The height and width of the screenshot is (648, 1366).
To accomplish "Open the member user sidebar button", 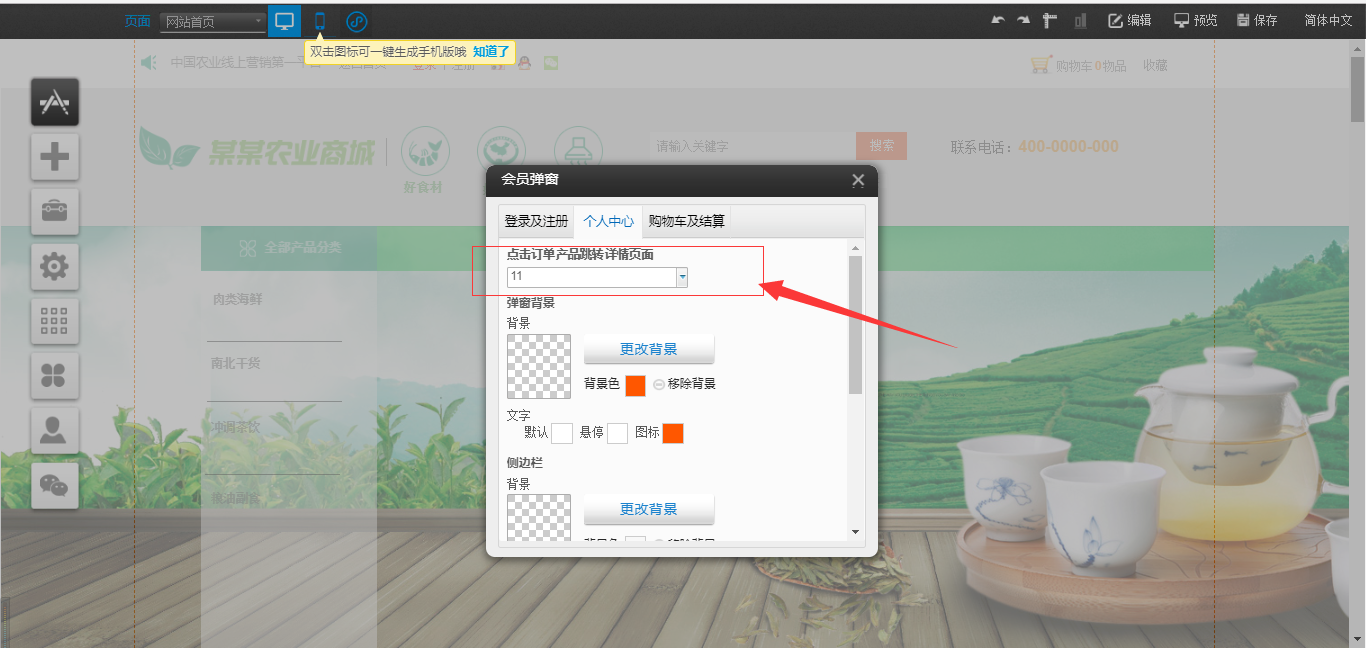I will (x=54, y=431).
